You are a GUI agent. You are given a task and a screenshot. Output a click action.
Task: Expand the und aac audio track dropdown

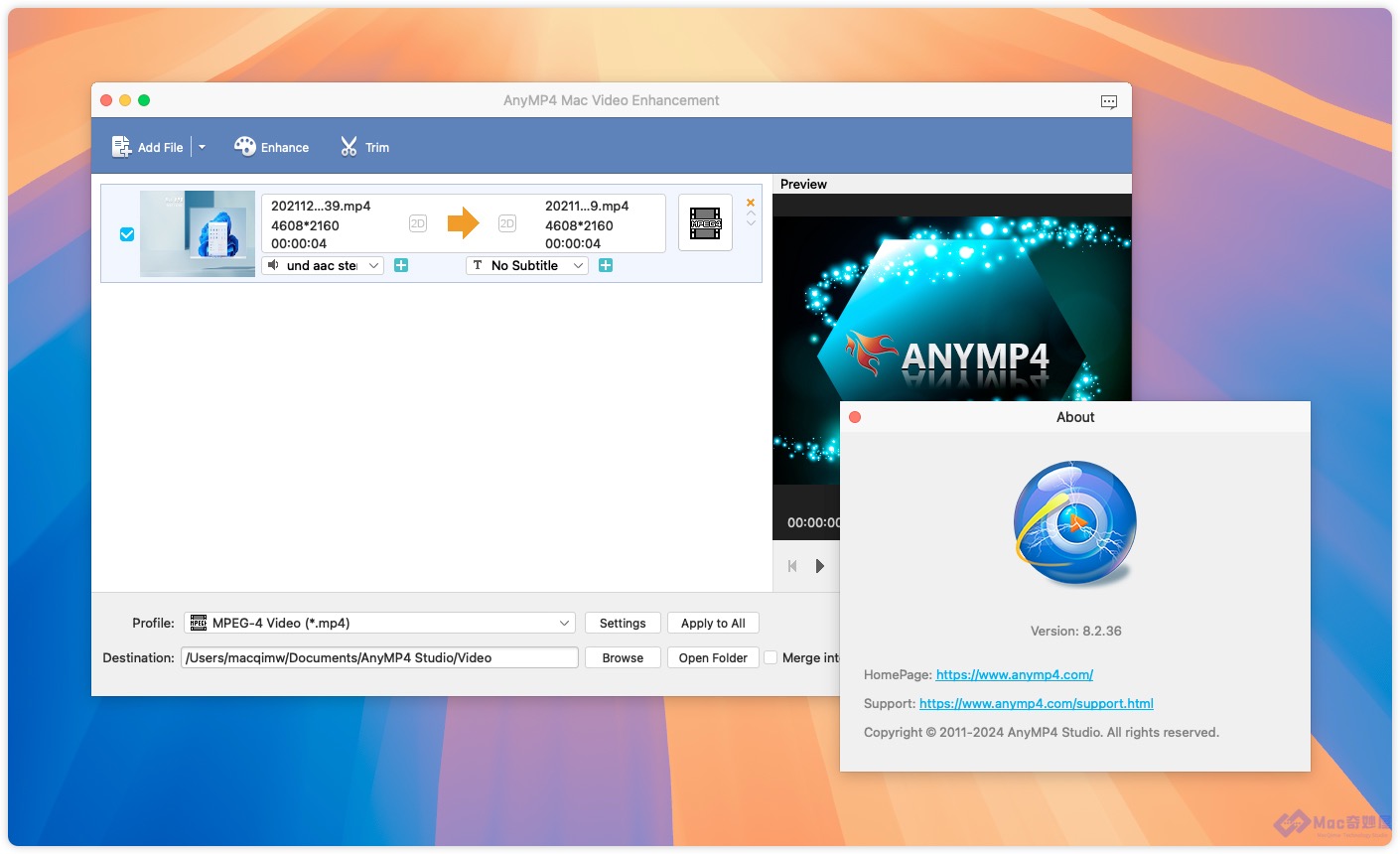(323, 265)
